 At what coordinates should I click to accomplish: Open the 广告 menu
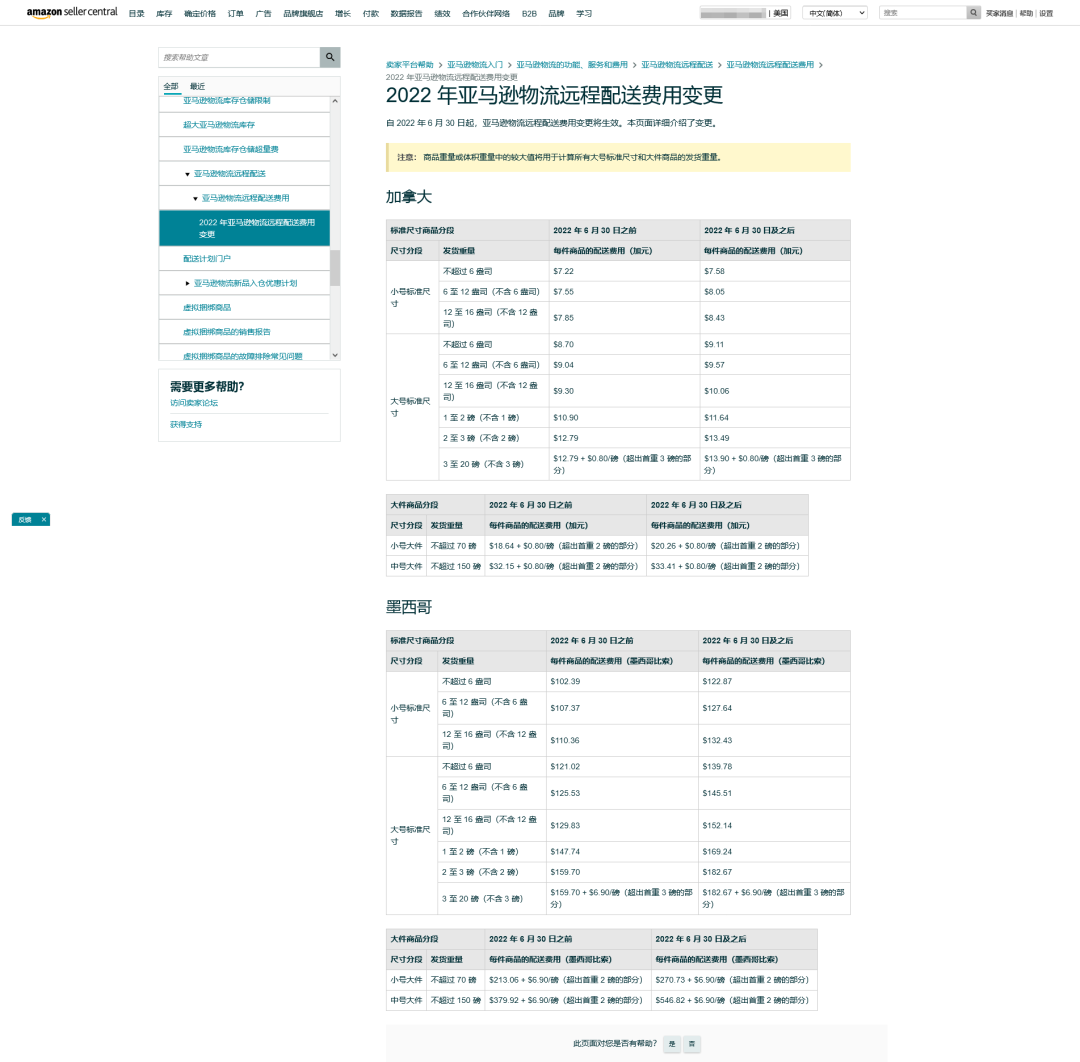[x=263, y=14]
